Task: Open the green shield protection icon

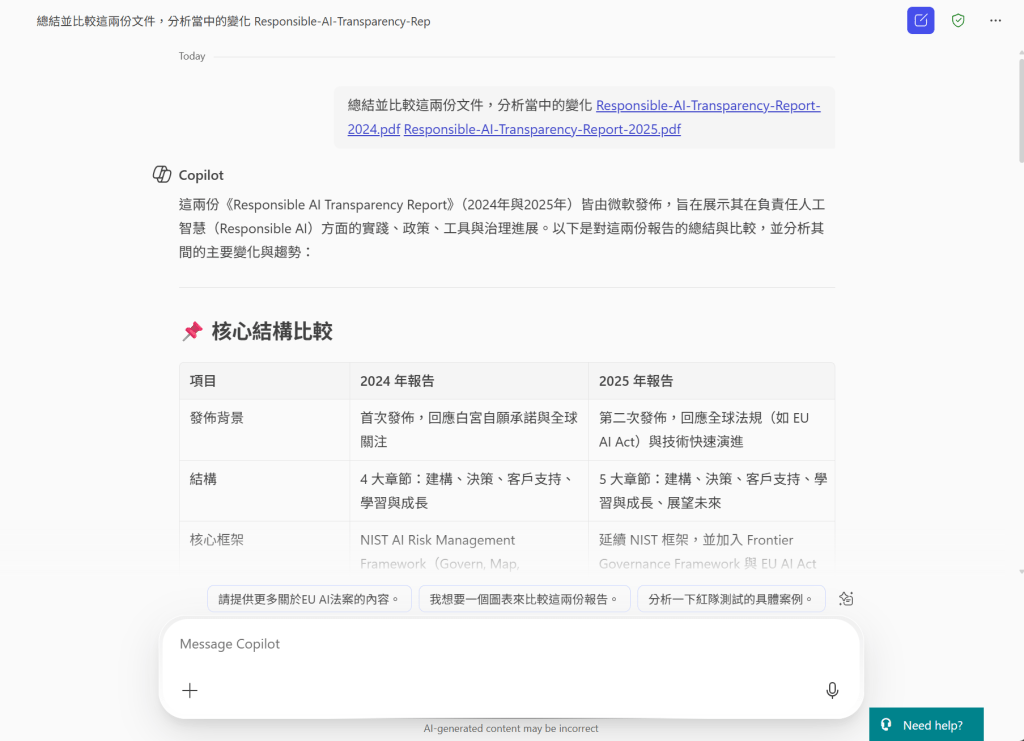Action: pyautogui.click(x=958, y=21)
